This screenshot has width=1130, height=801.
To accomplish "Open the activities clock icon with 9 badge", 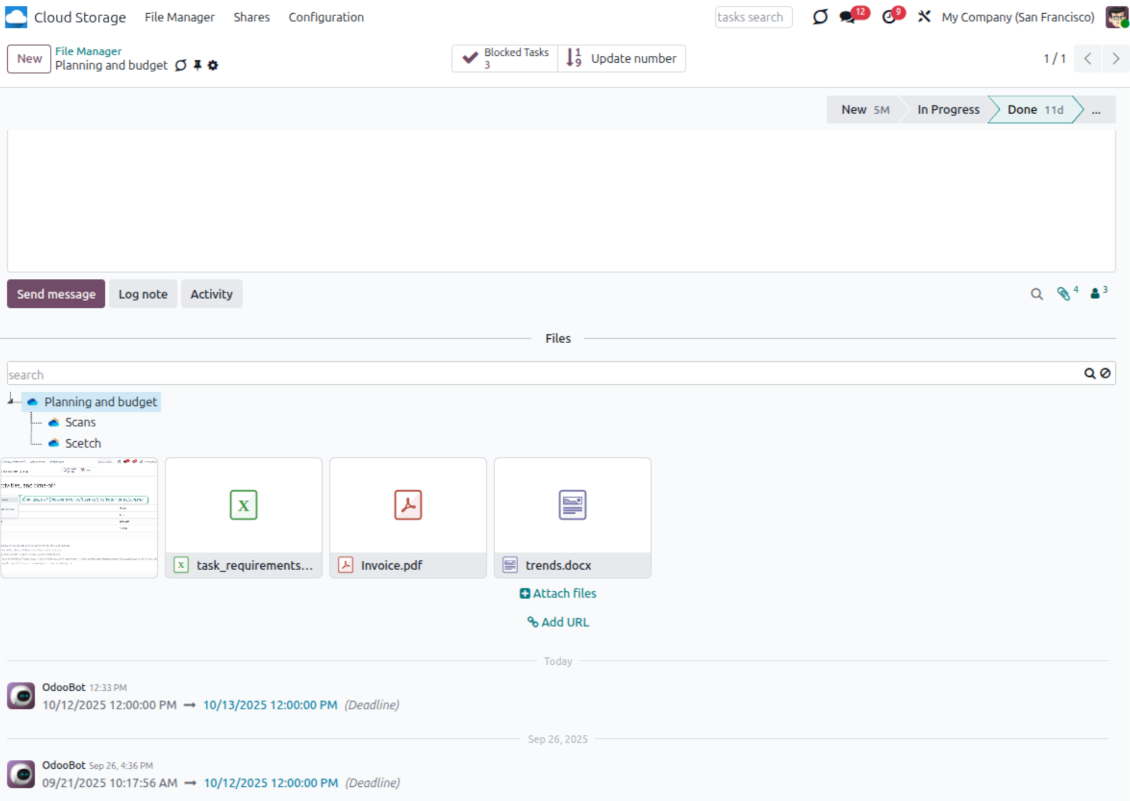I will [x=889, y=17].
